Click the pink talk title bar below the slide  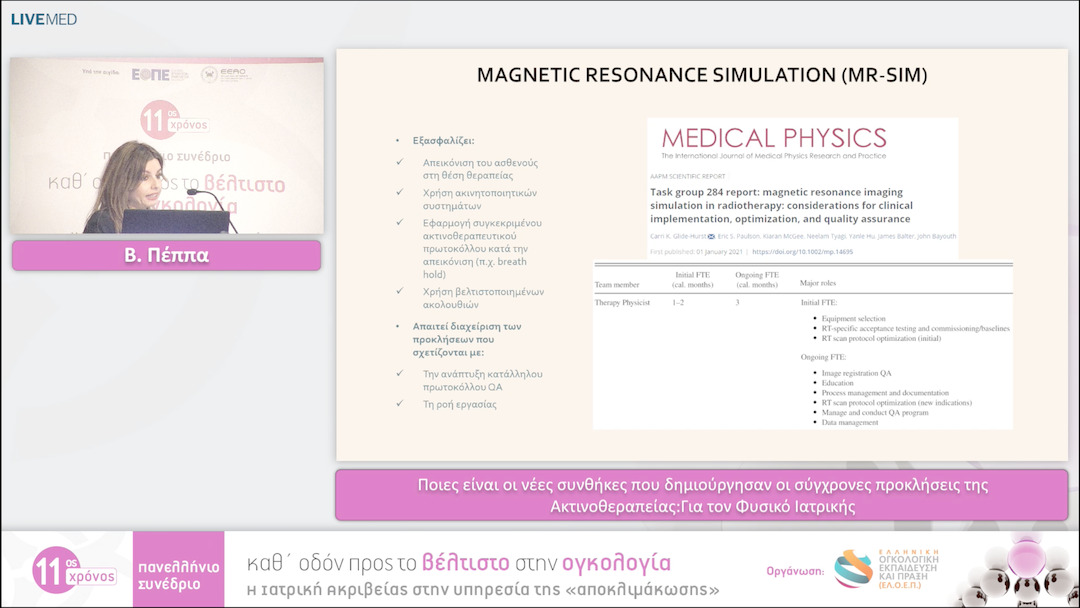(x=701, y=495)
